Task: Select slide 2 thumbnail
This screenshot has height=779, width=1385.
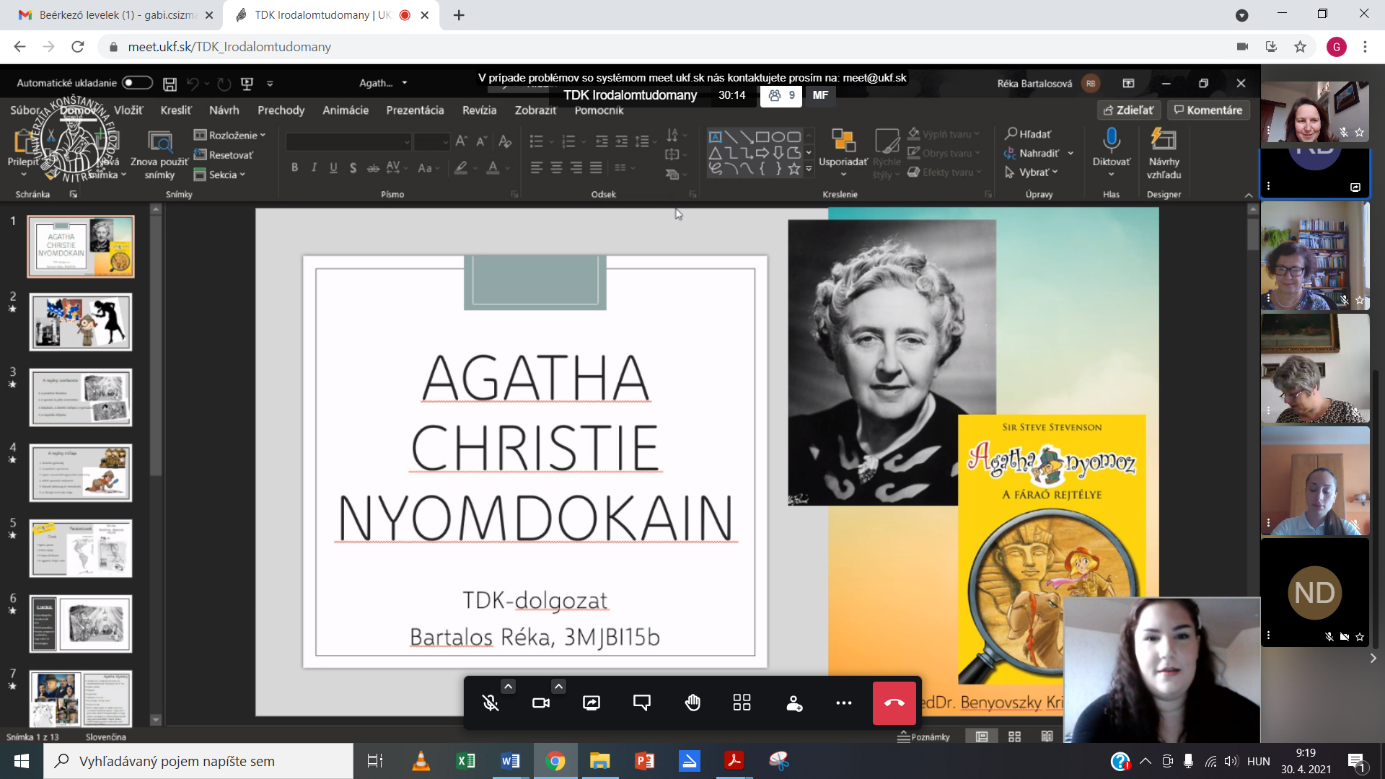Action: coord(81,322)
